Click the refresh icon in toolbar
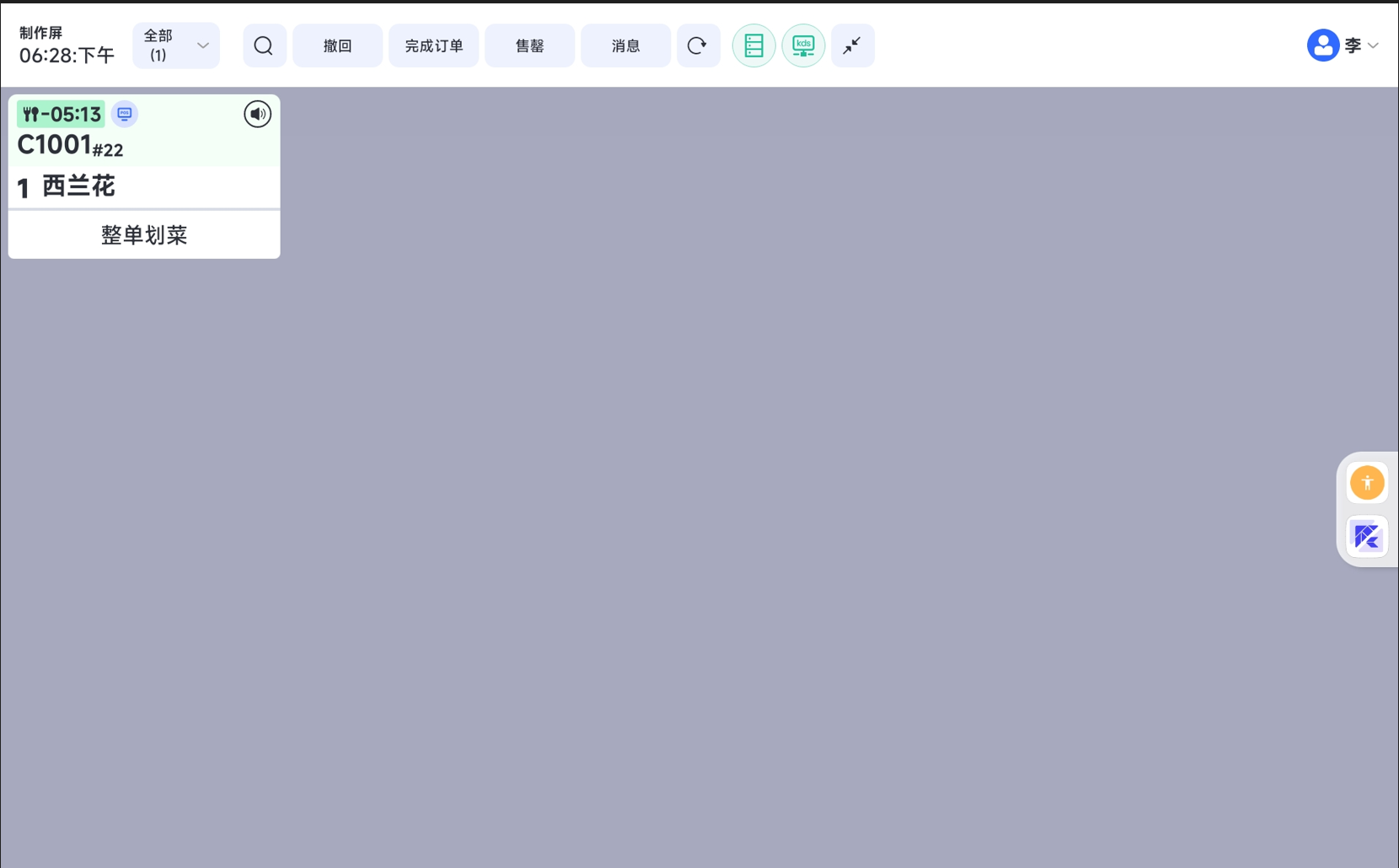The image size is (1399, 868). 698,46
